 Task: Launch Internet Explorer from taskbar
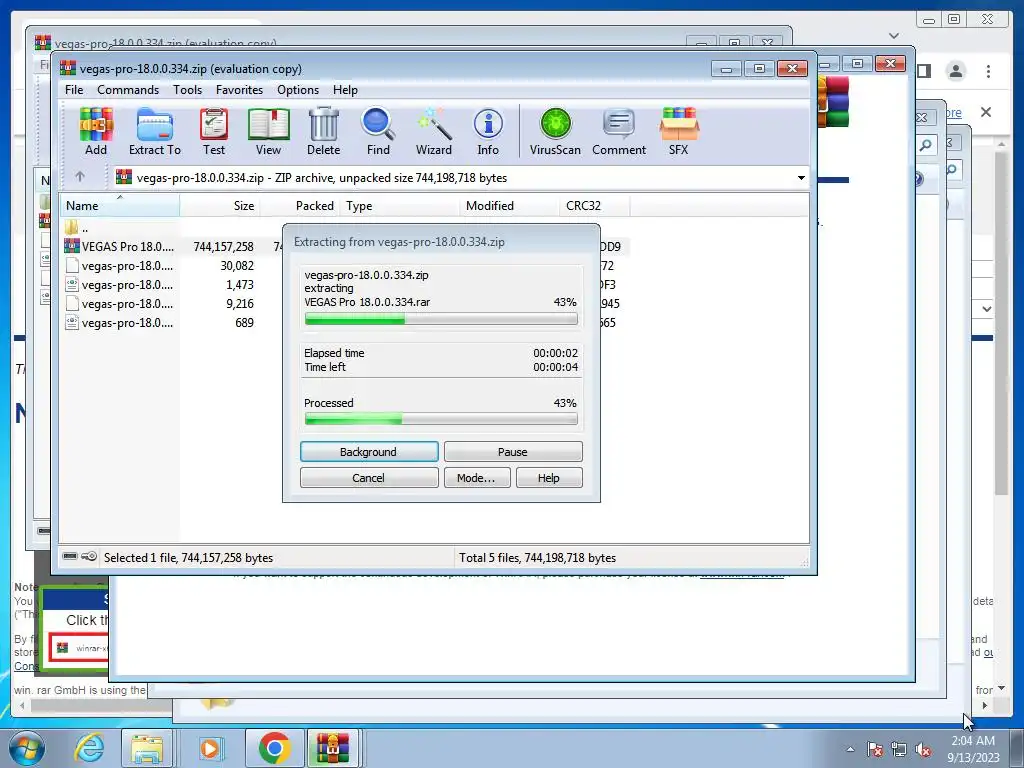click(x=89, y=748)
